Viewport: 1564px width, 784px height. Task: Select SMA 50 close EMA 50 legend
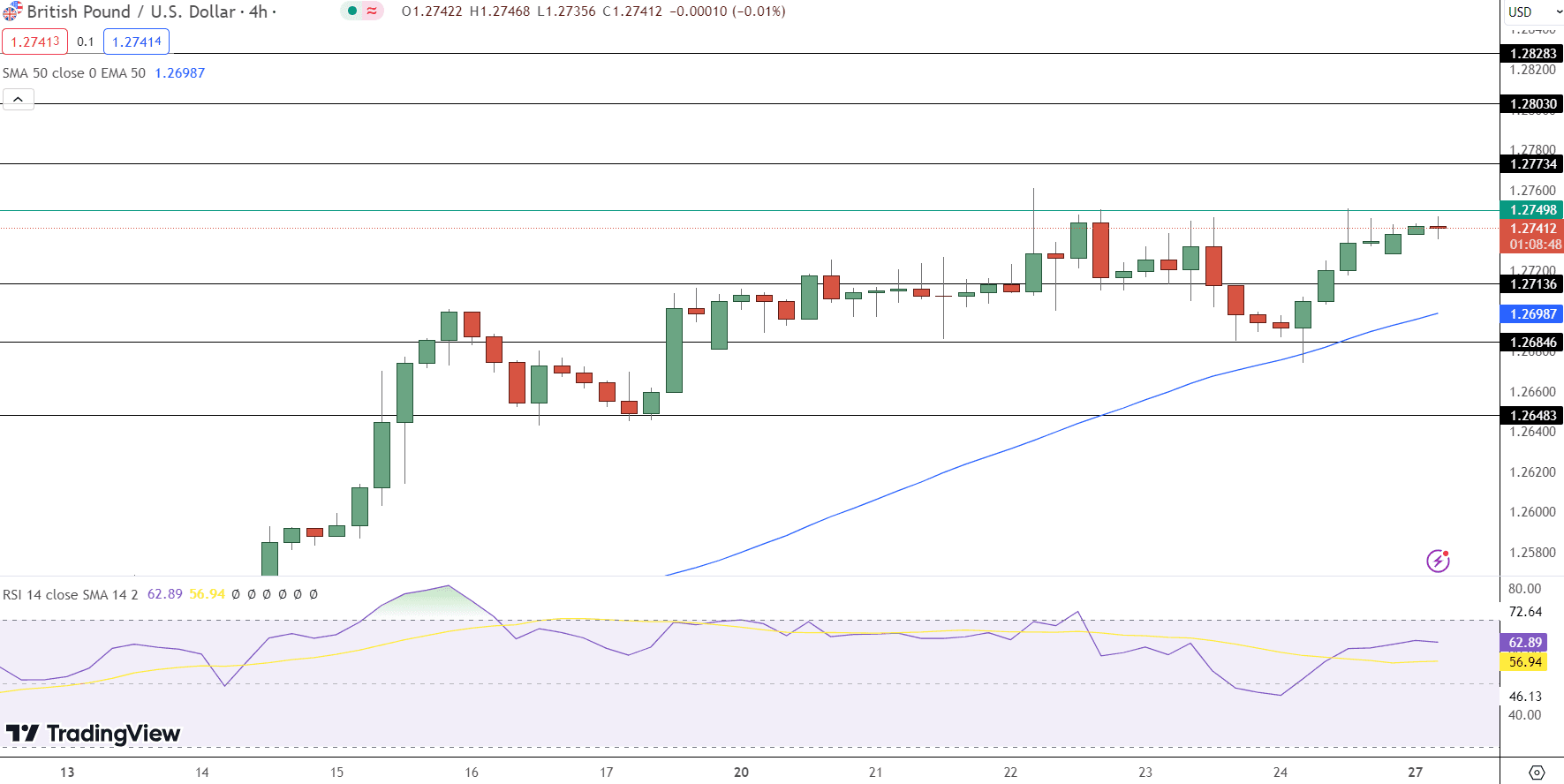coord(74,73)
